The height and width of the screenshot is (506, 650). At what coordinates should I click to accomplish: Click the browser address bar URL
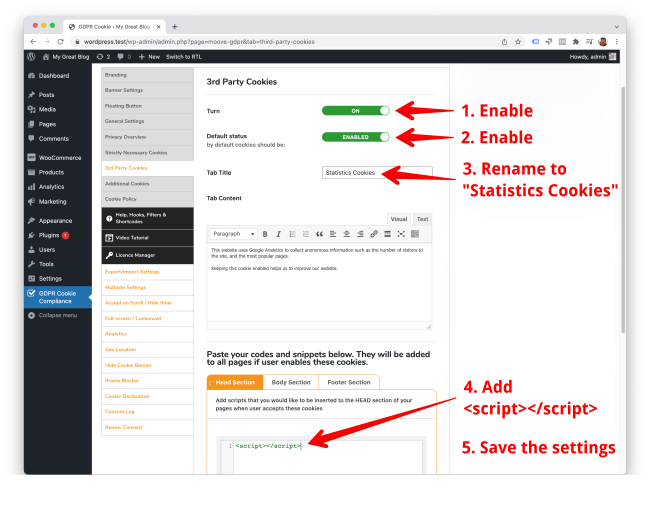(199, 41)
